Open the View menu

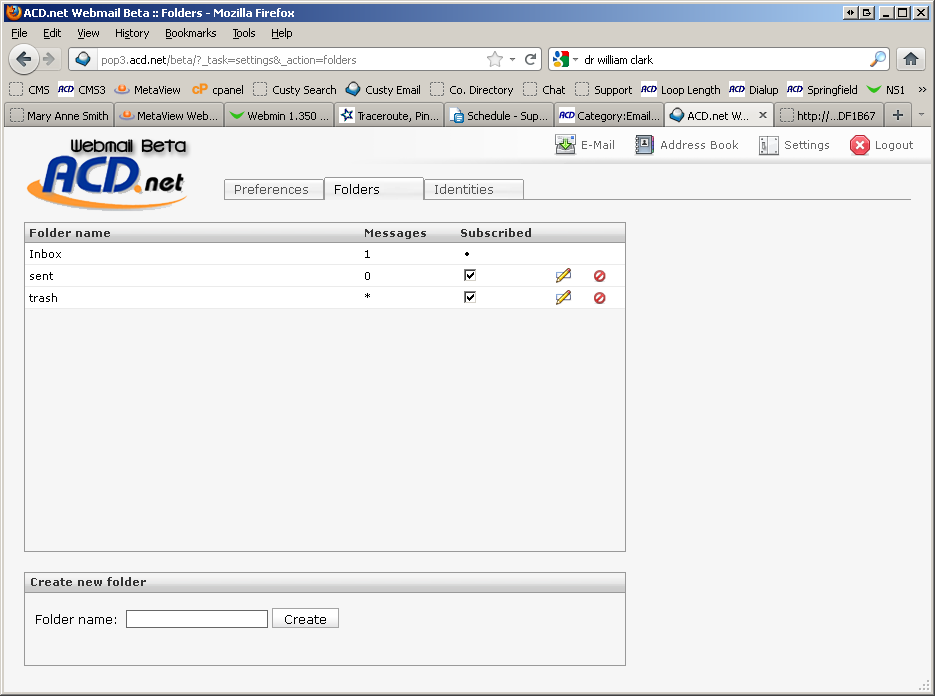(88, 33)
